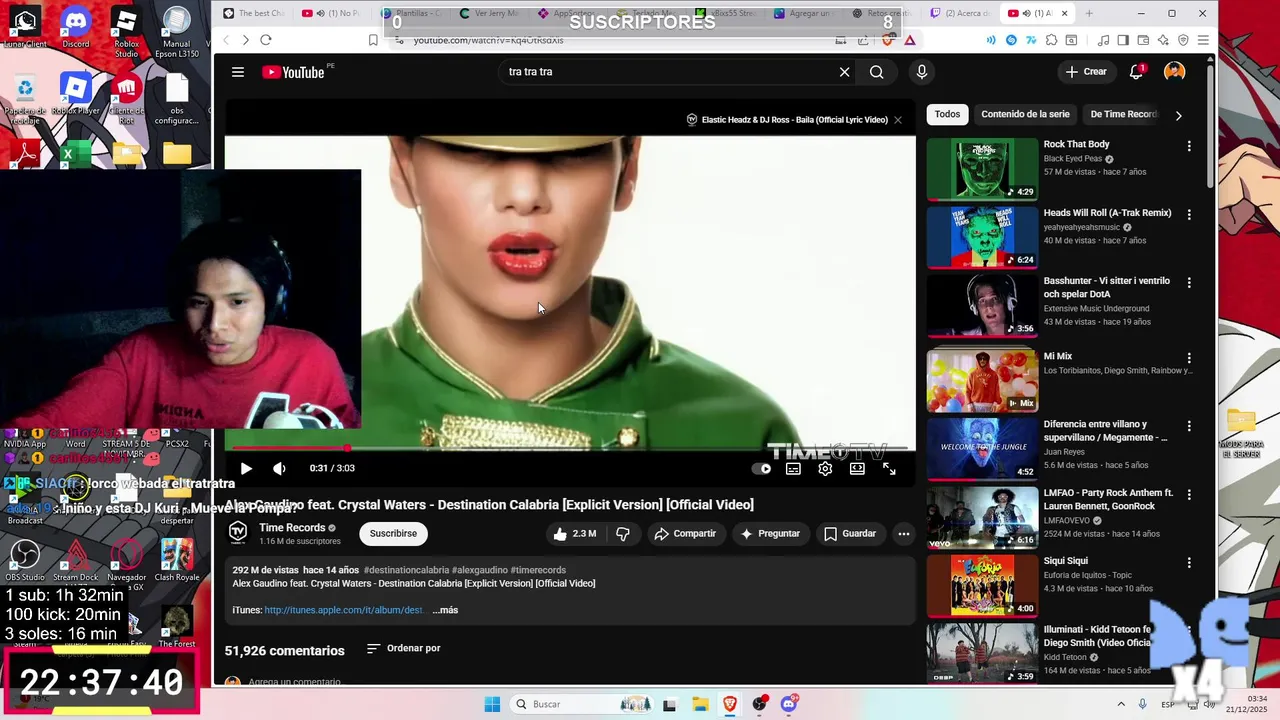Click the 'Agrega un comentario' field

pyautogui.click(x=295, y=682)
